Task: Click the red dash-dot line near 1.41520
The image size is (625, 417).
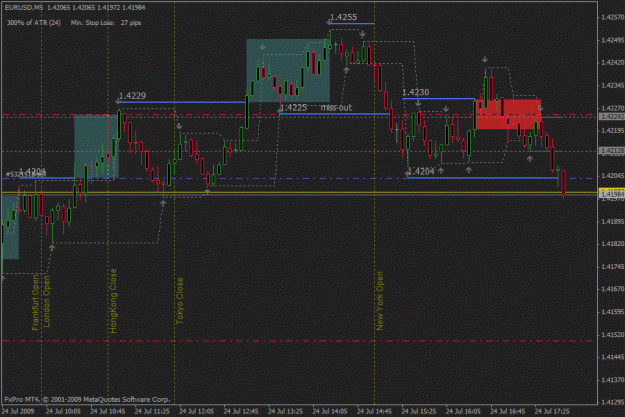Action: coord(299,341)
